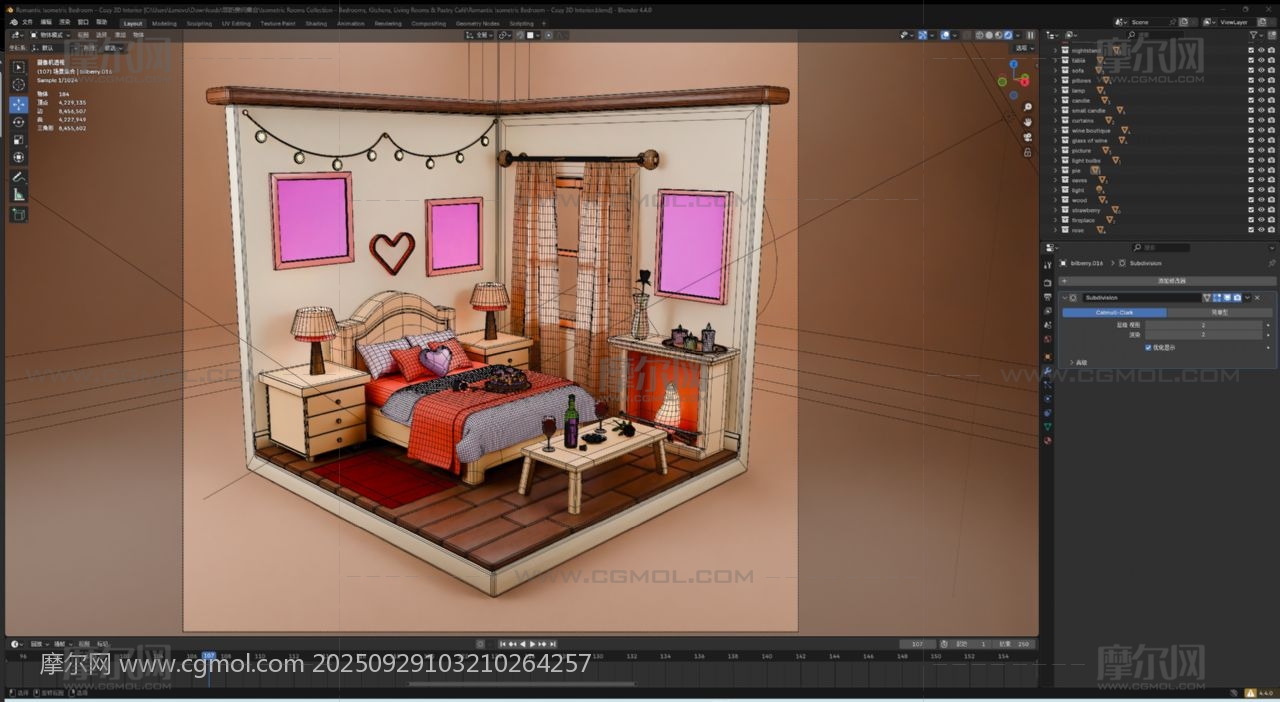The image size is (1280, 702).
Task: Expand the fireplace collection in outliner
Action: pyautogui.click(x=1055, y=220)
